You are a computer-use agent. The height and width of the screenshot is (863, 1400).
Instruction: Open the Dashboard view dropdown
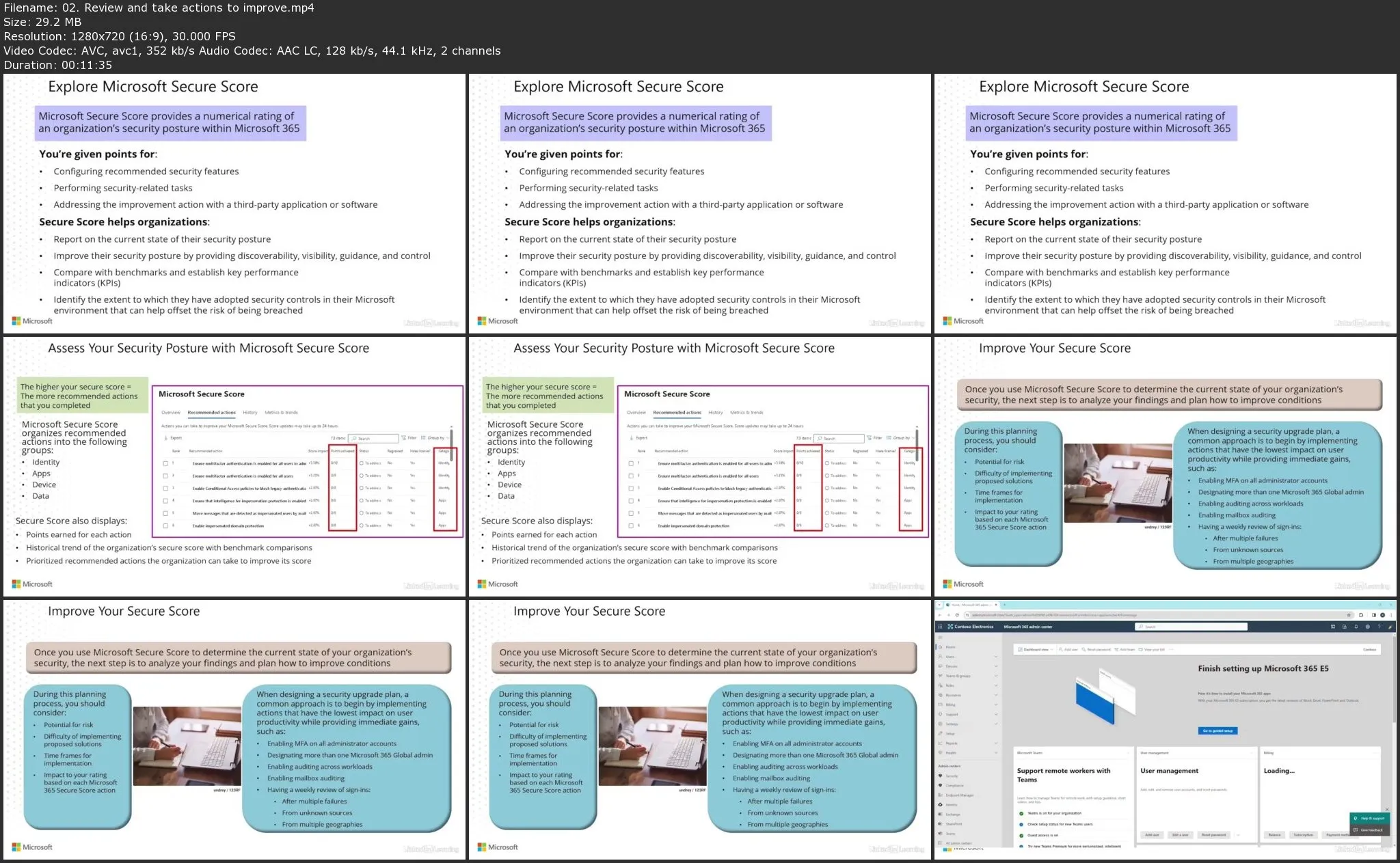[1036, 649]
